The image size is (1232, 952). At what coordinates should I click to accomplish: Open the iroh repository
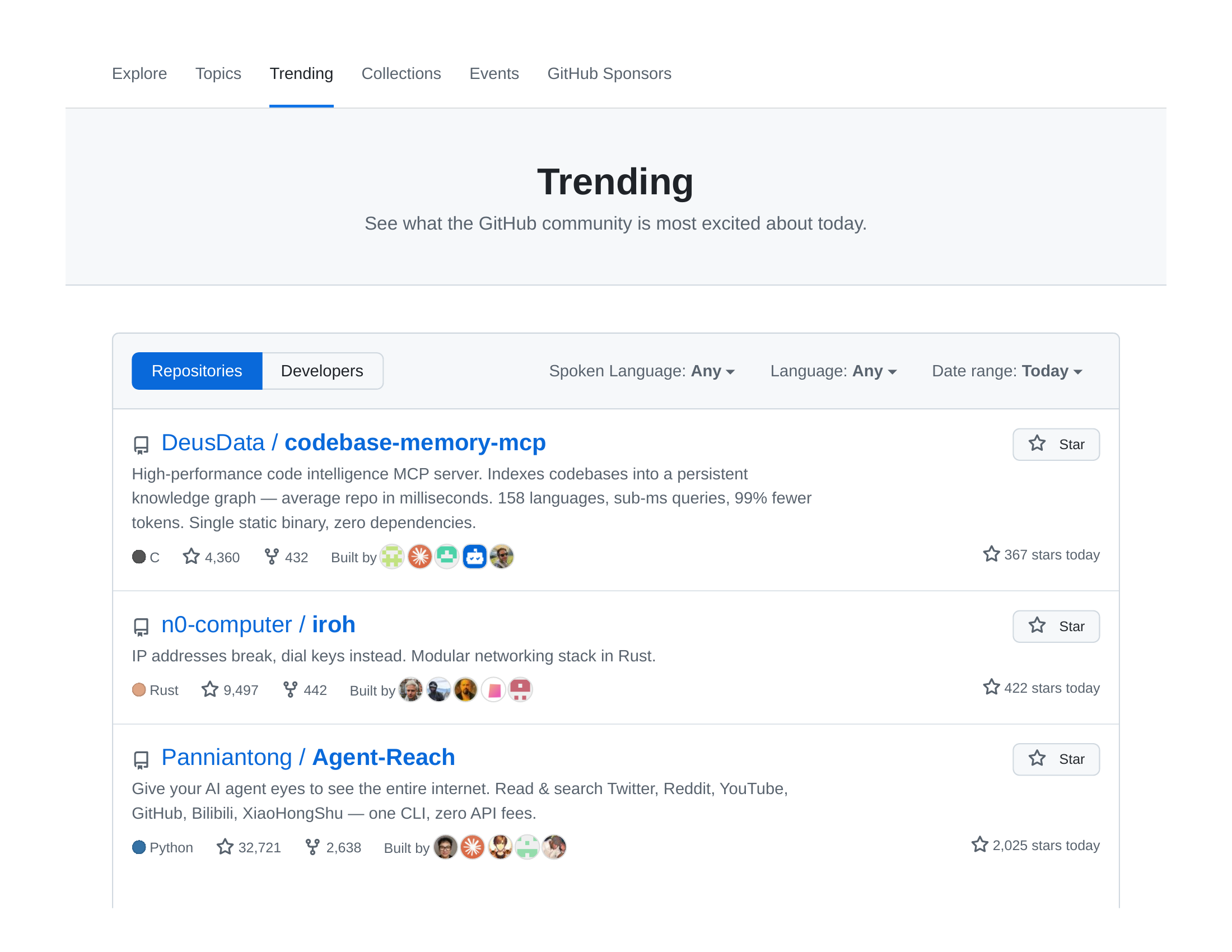pyautogui.click(x=333, y=624)
